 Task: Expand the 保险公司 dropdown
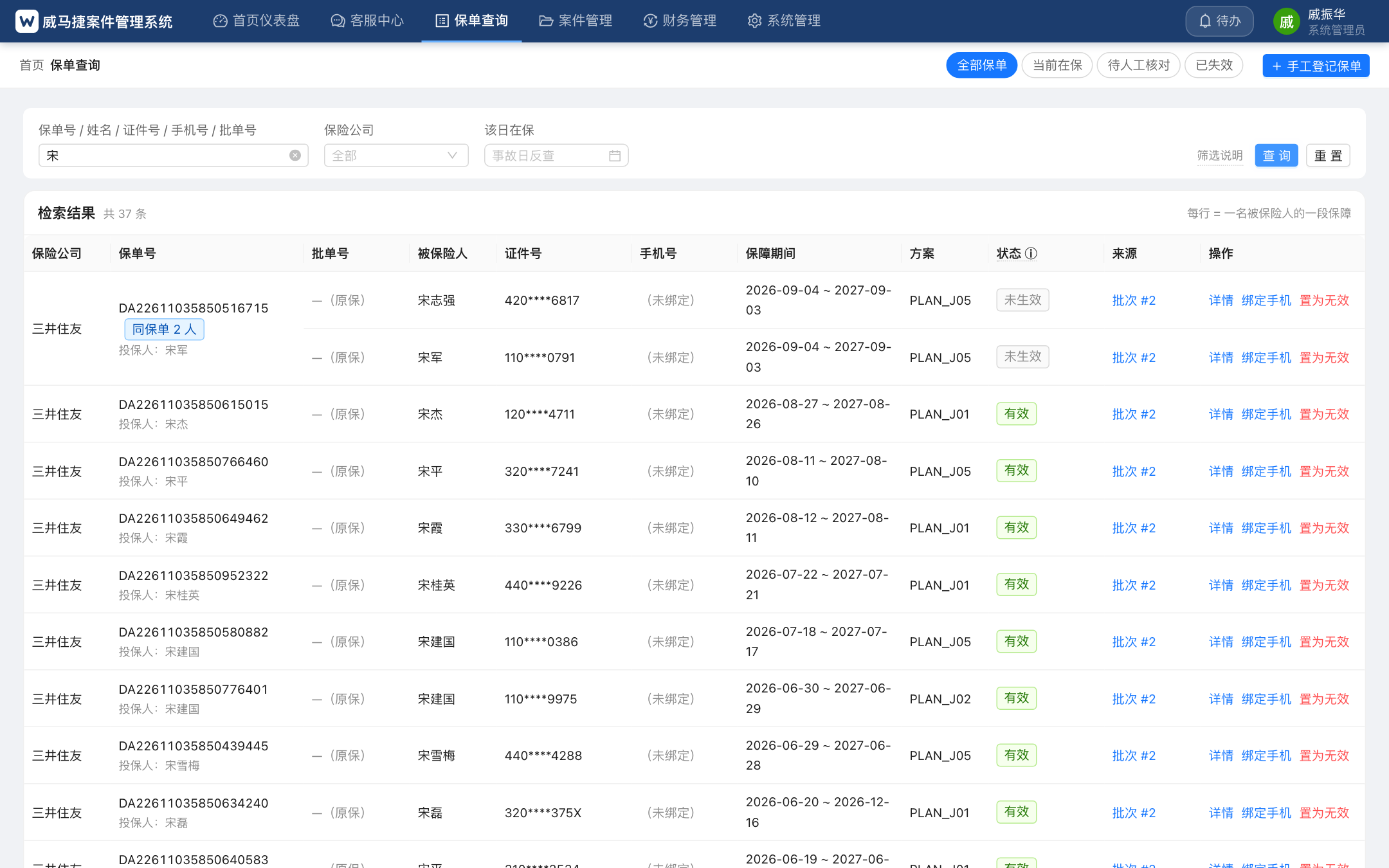coord(396,156)
